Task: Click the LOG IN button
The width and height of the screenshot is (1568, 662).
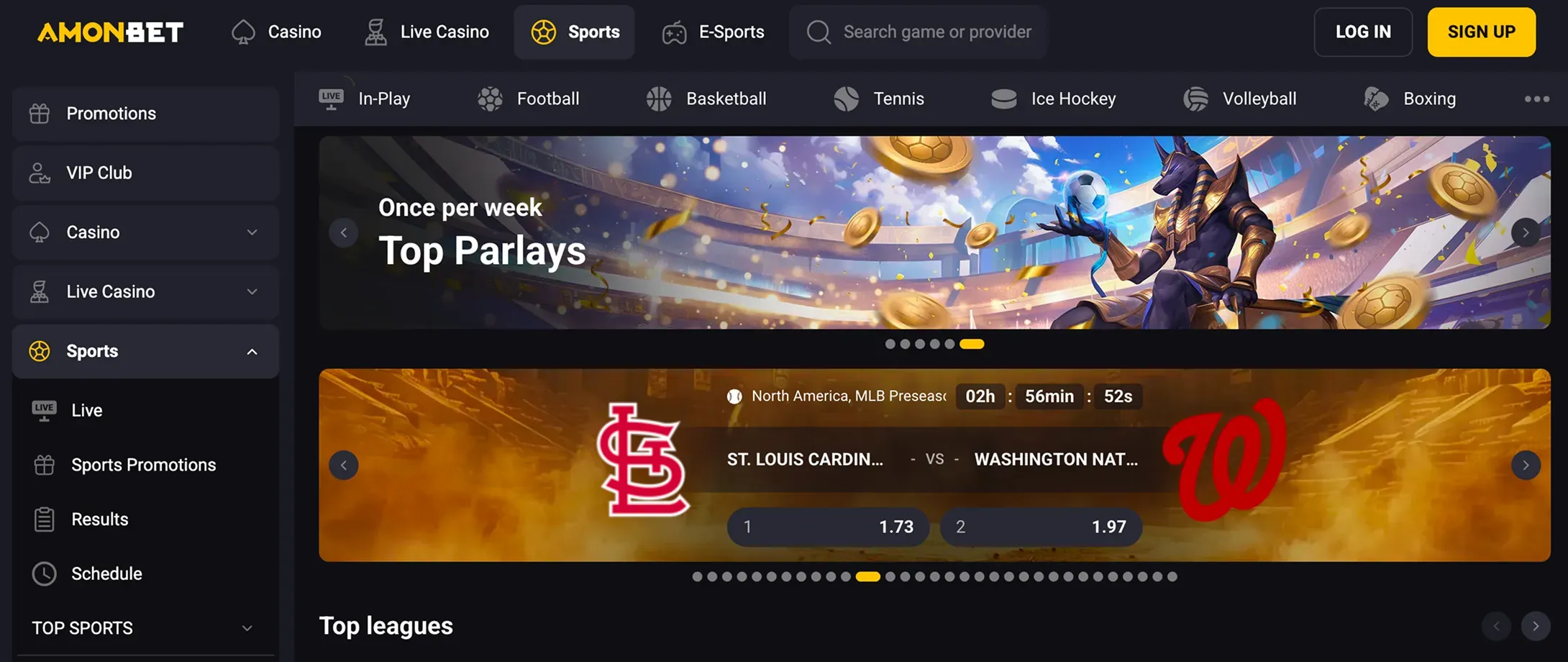Action: click(x=1363, y=32)
